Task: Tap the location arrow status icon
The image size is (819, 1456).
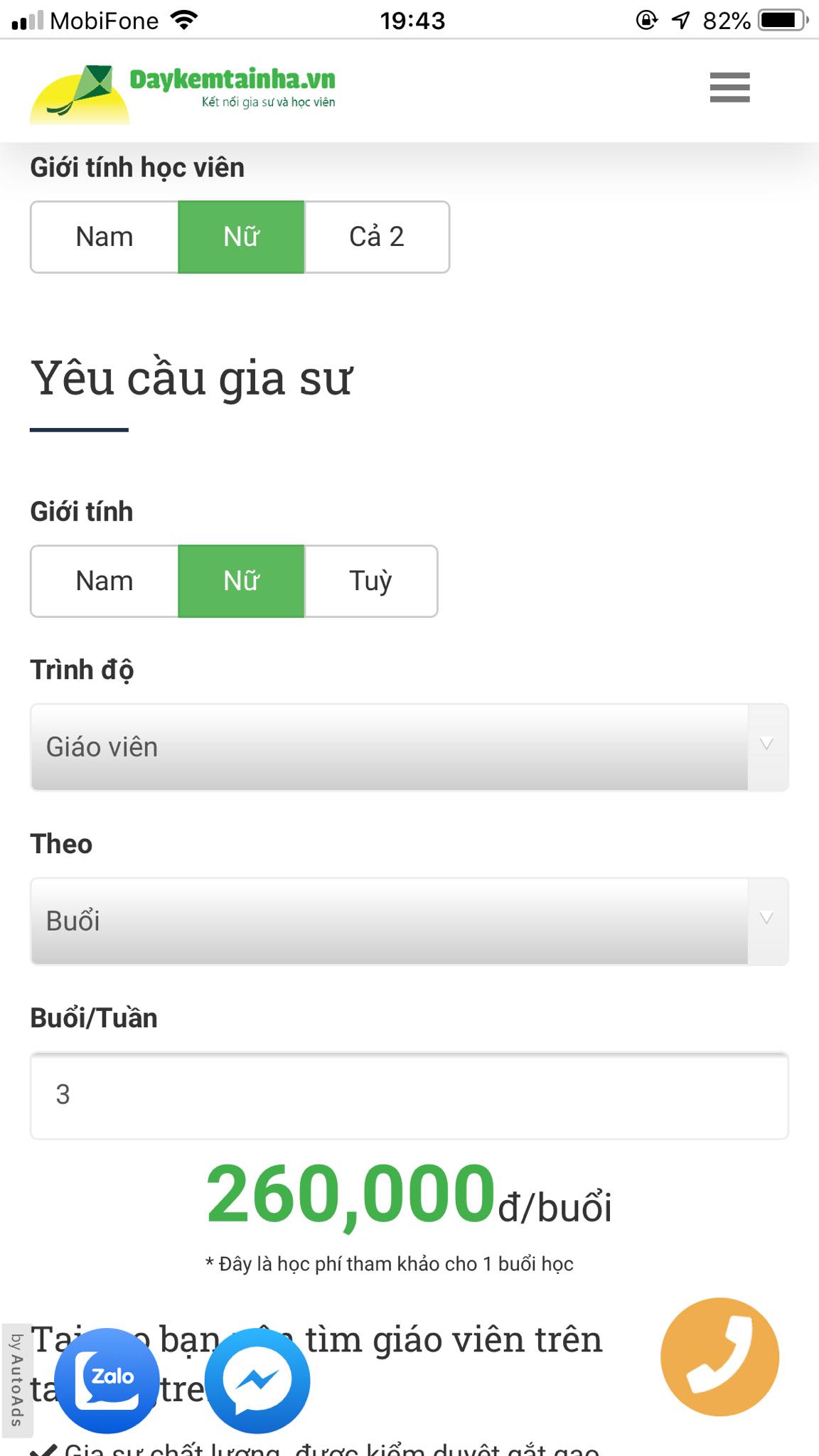Action: tap(680, 20)
